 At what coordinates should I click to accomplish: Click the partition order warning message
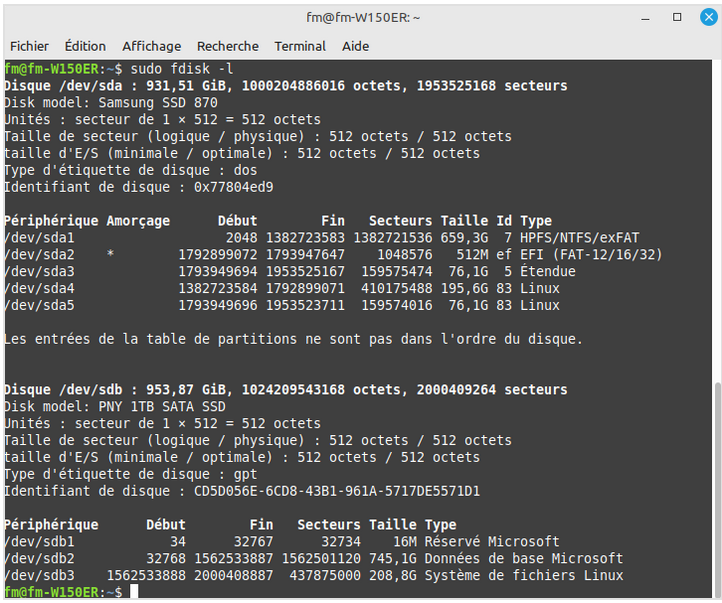pyautogui.click(x=293, y=339)
